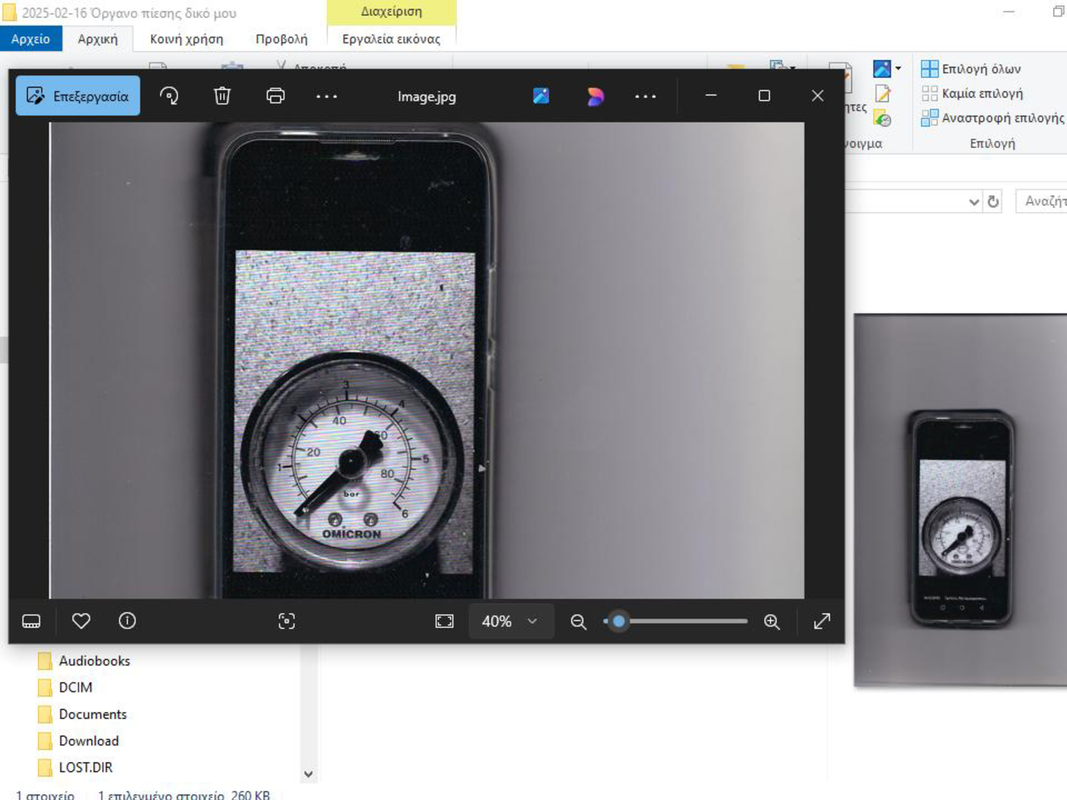Mark the photo as favorite with heart icon
The width and height of the screenshot is (1067, 800).
(x=81, y=621)
